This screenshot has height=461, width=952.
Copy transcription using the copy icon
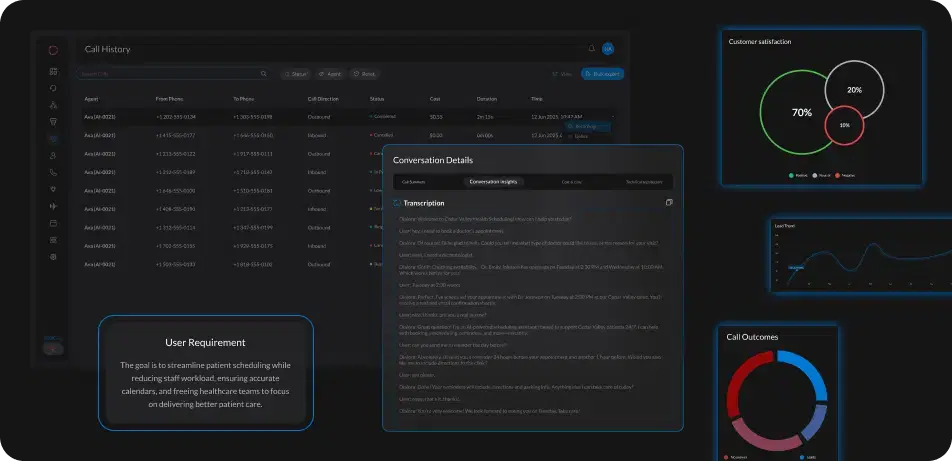(669, 202)
